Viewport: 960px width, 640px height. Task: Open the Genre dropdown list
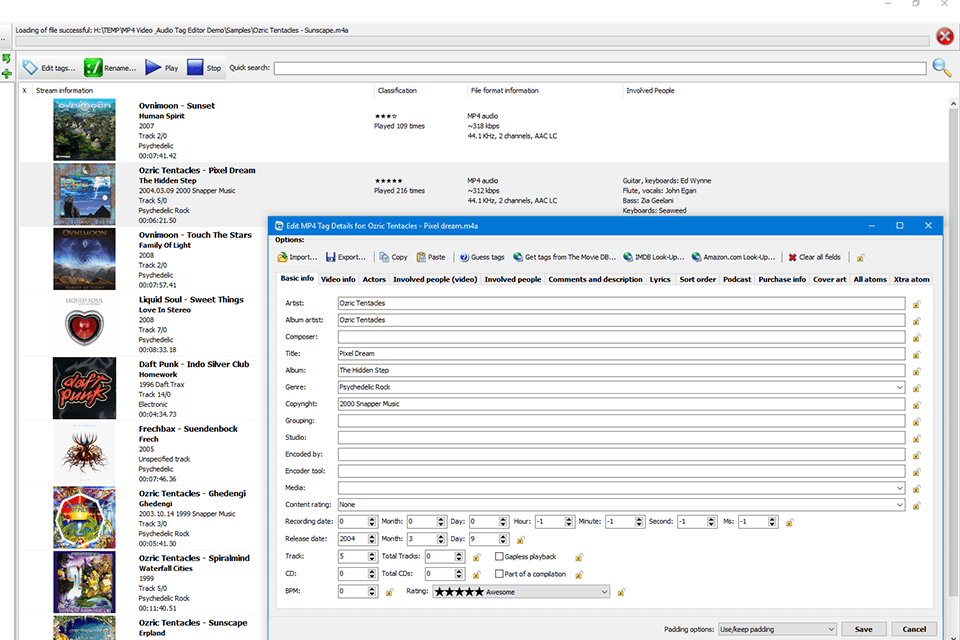[x=899, y=387]
